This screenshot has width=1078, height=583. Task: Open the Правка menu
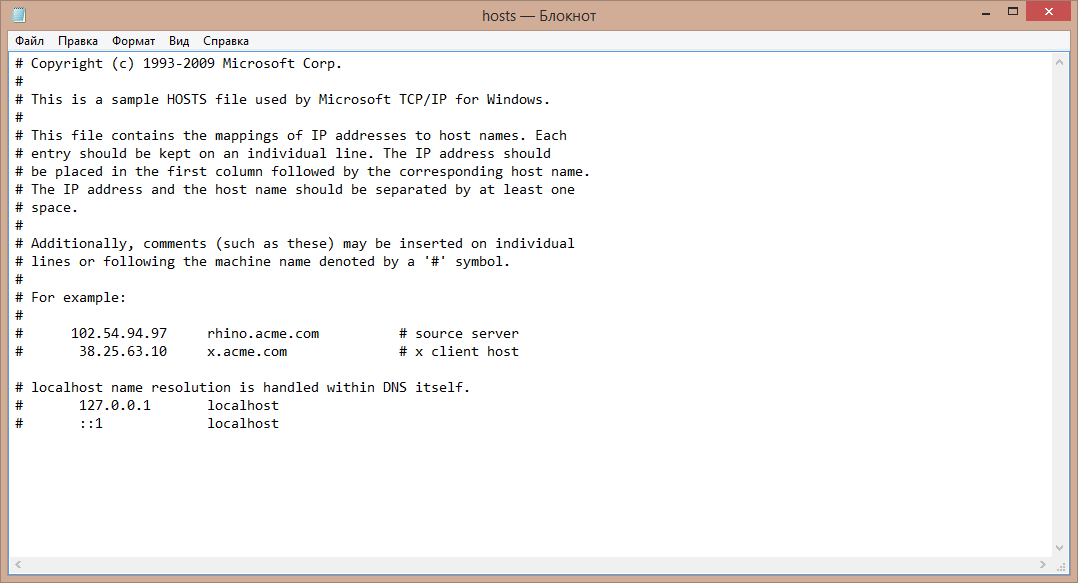[78, 41]
